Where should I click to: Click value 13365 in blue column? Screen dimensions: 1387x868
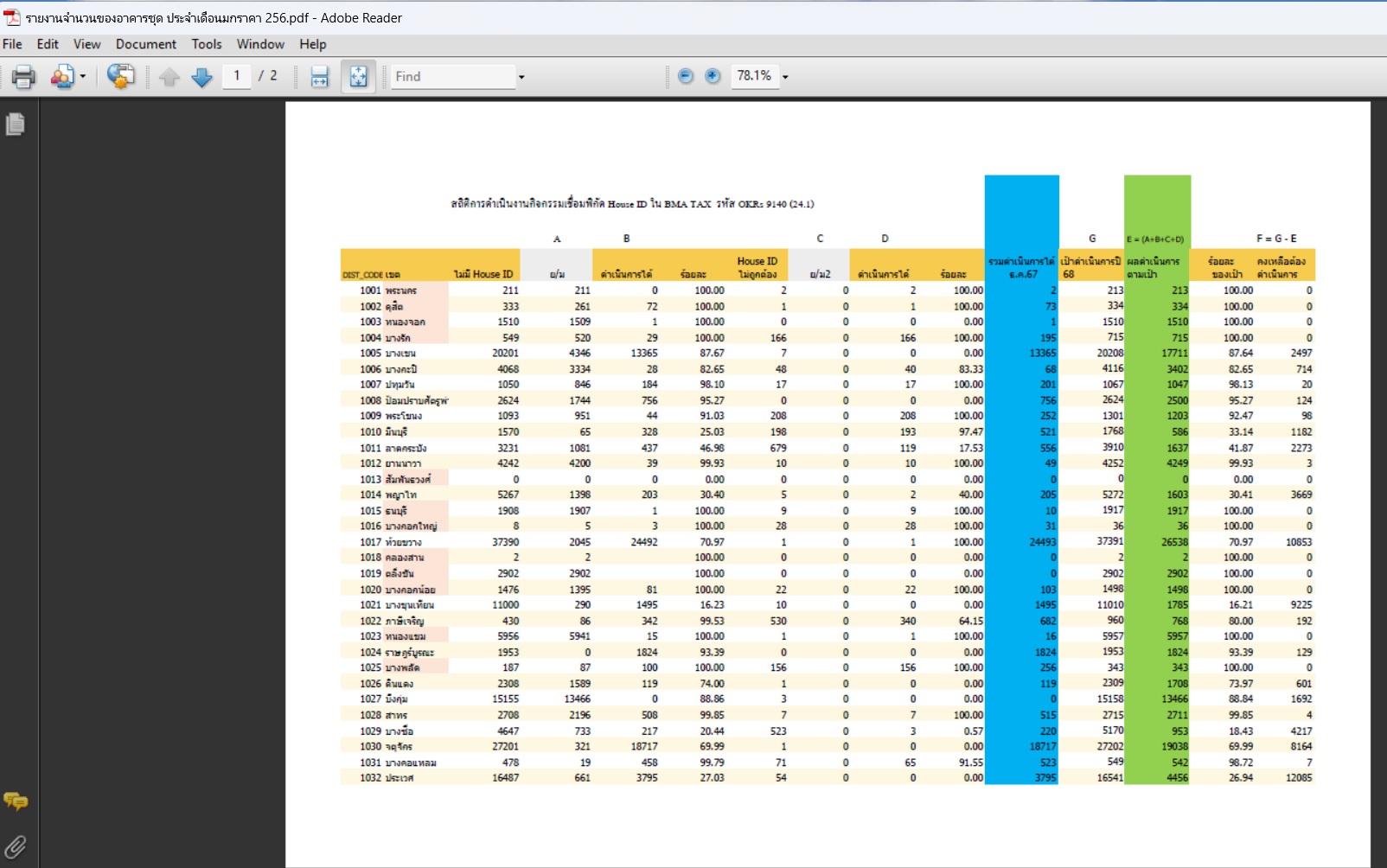[x=1043, y=354]
